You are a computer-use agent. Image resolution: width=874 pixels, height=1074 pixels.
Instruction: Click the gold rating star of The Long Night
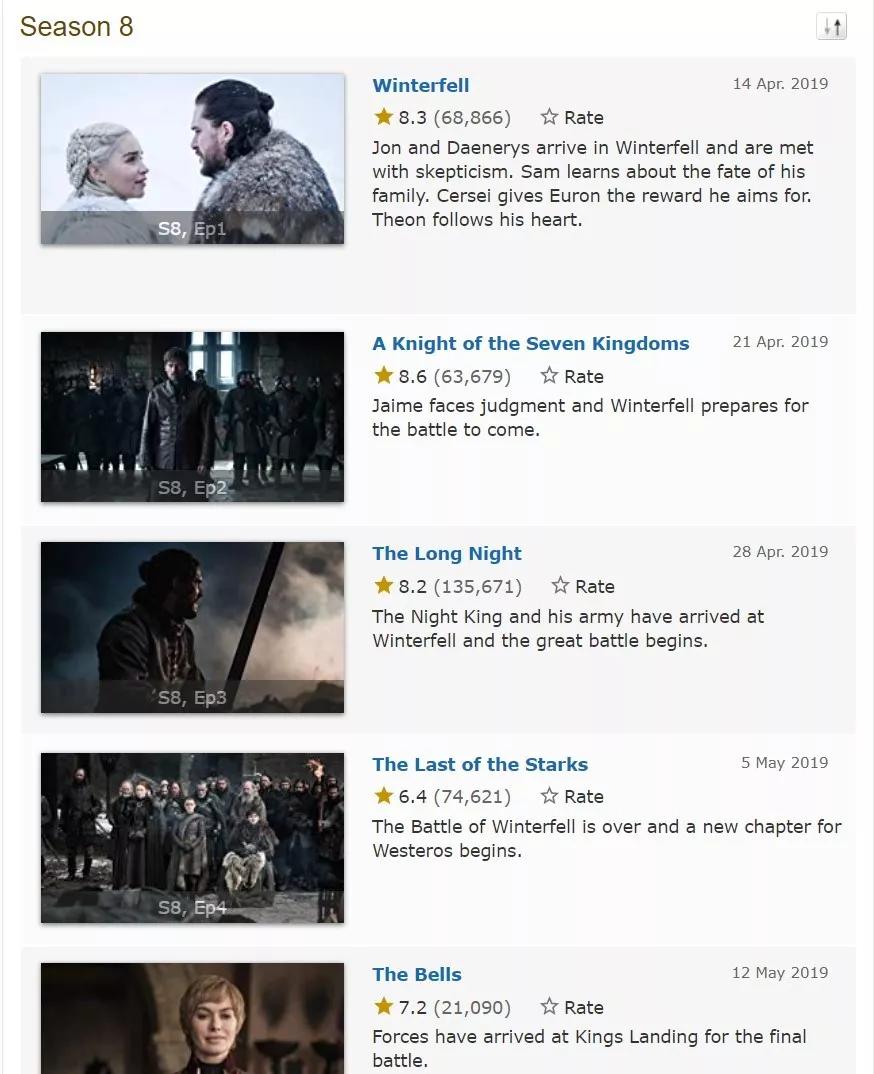pyautogui.click(x=384, y=586)
